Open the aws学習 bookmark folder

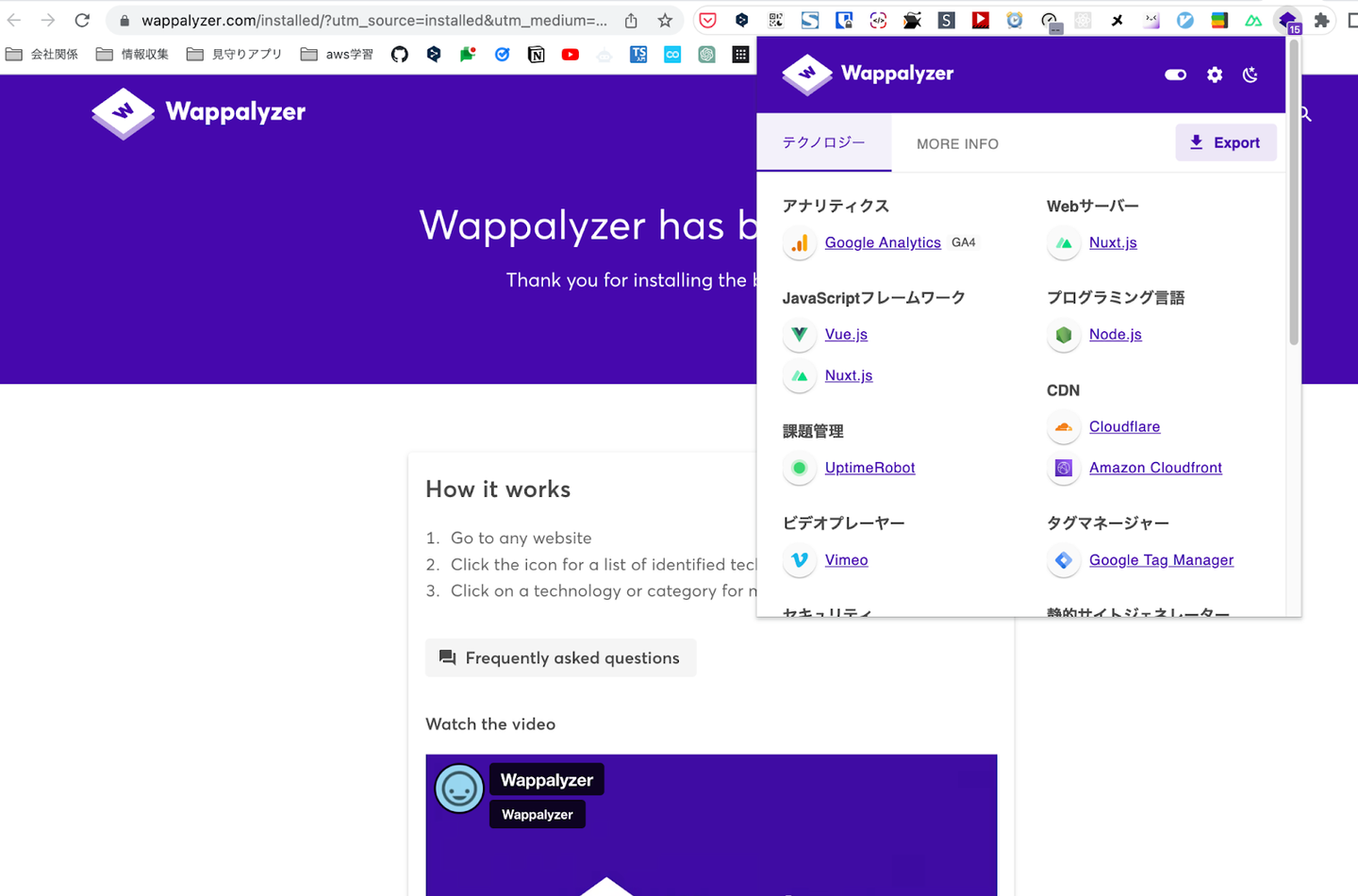(338, 55)
